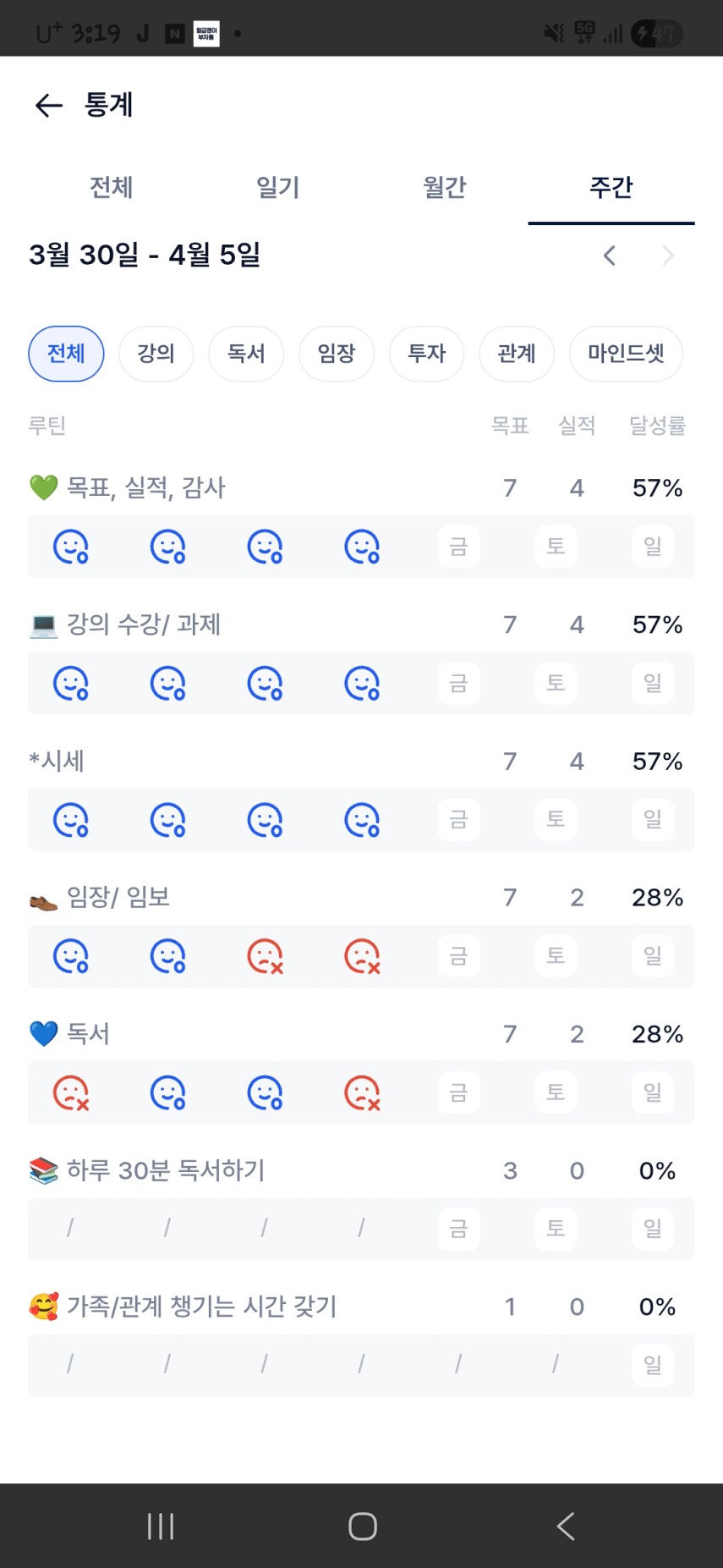Open the 일기 tab
The height and width of the screenshot is (1568, 723).
(x=278, y=187)
